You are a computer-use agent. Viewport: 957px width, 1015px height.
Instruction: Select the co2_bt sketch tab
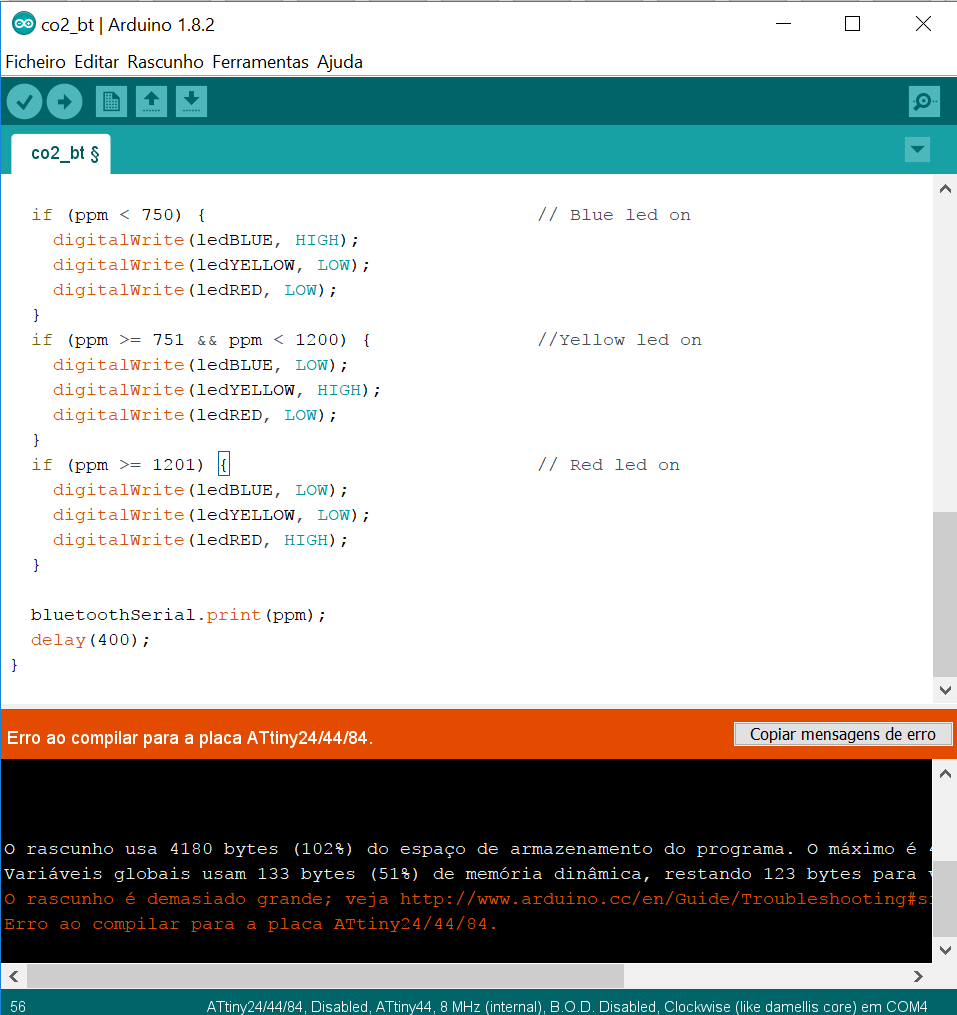(62, 154)
